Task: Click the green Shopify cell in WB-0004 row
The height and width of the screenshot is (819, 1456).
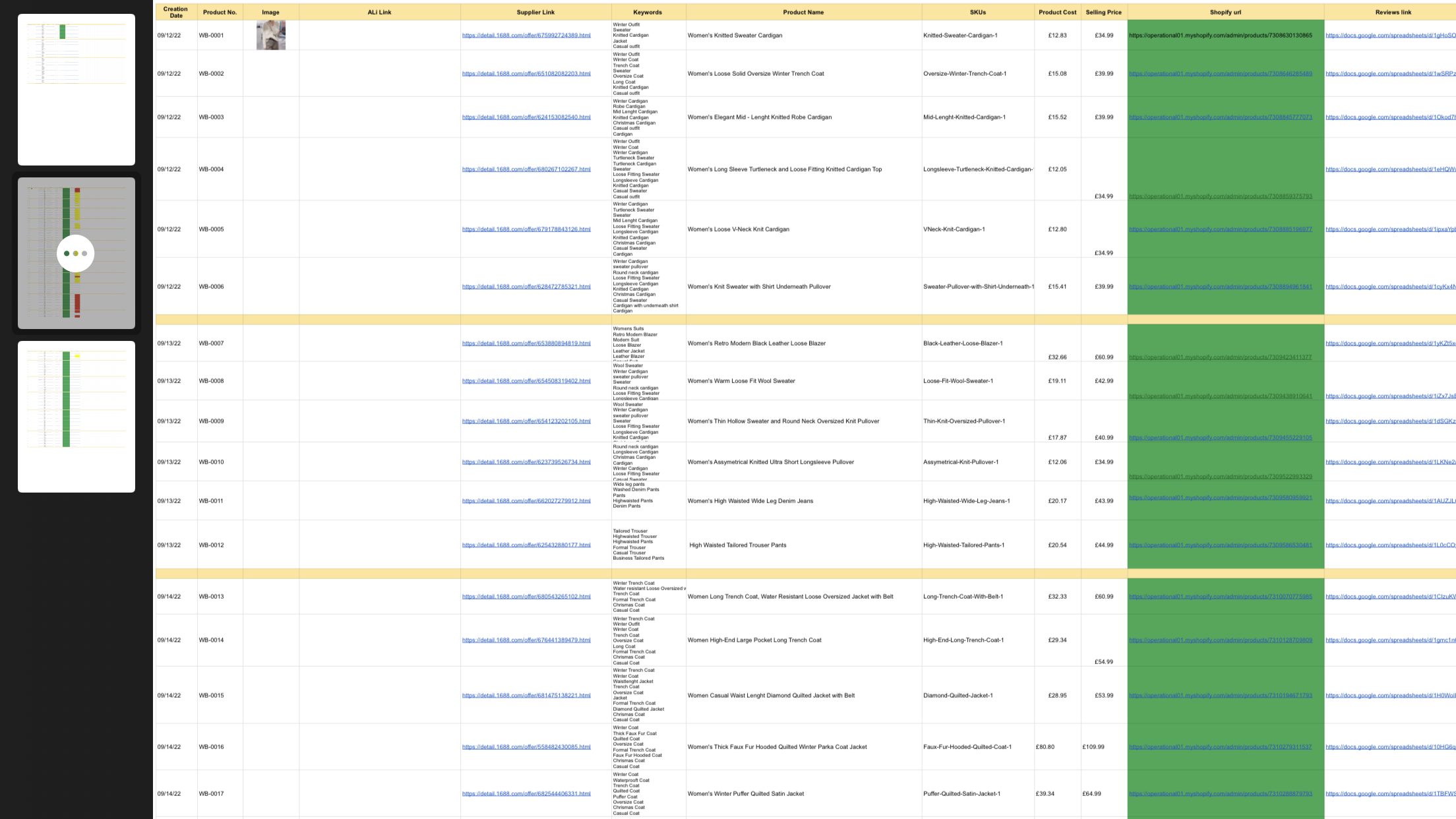Action: click(1226, 169)
